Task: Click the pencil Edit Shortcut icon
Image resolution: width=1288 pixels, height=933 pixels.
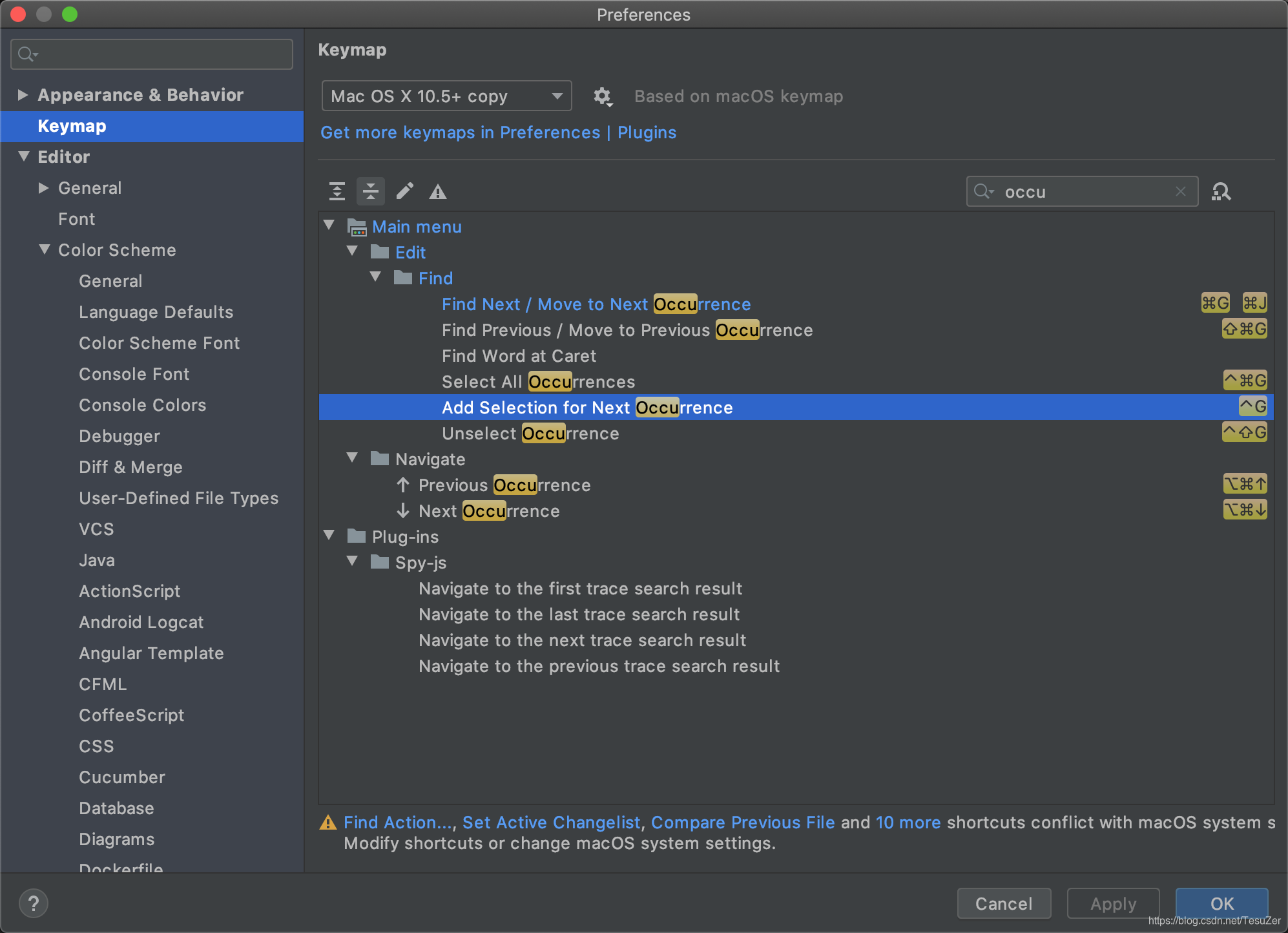Action: pos(405,191)
